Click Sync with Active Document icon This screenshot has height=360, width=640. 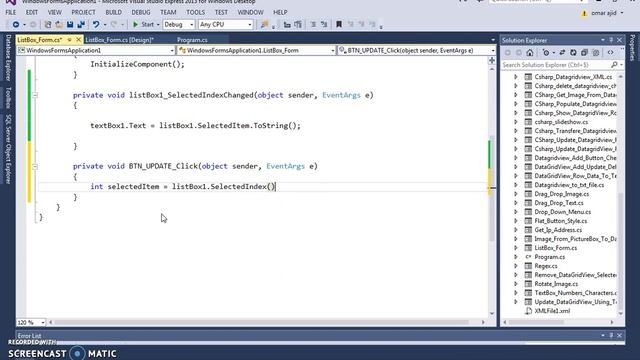562,53
